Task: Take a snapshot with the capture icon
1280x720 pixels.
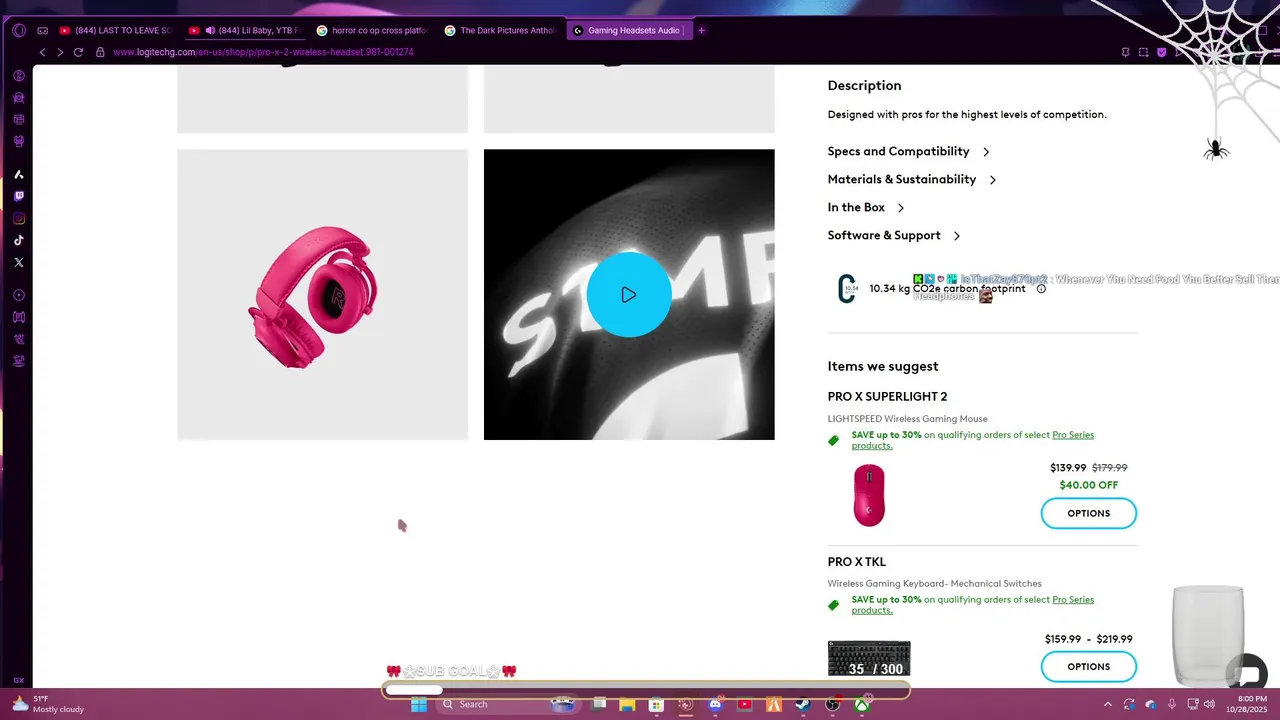Action: [x=1144, y=52]
